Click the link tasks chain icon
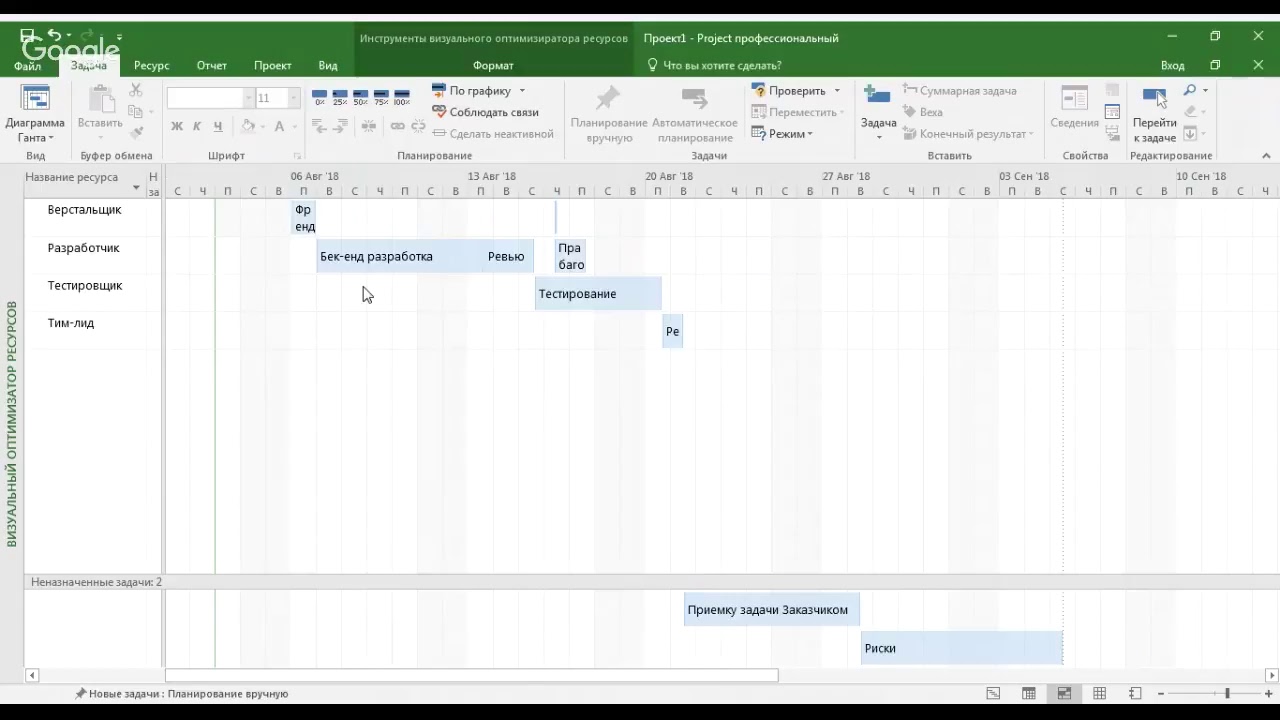1280x720 pixels. coord(397,126)
